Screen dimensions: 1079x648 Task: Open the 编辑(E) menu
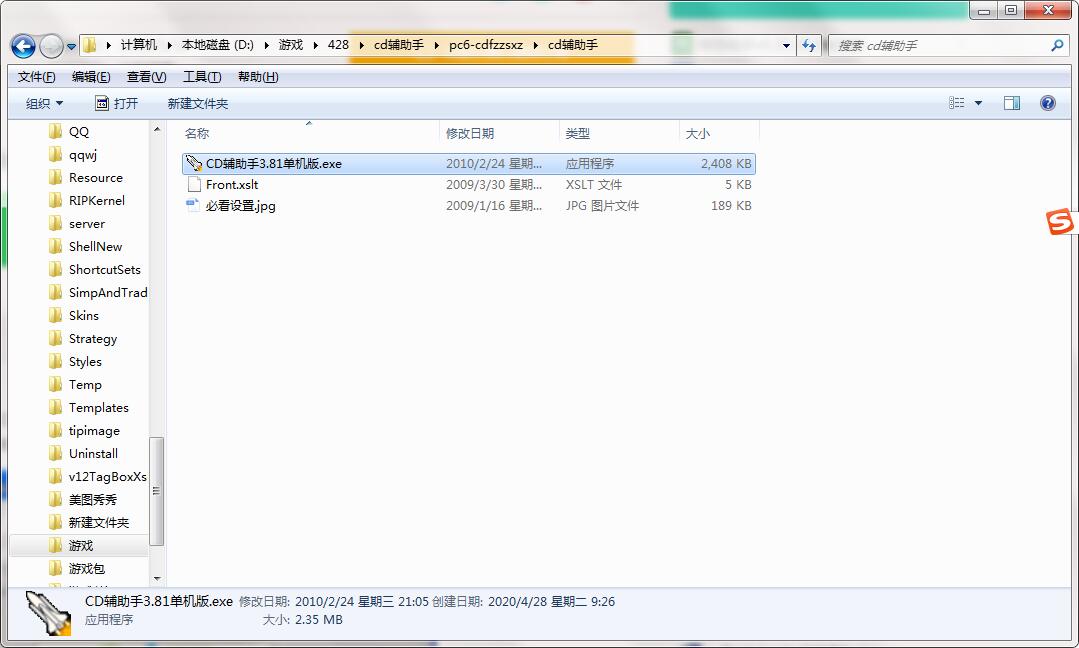point(91,77)
